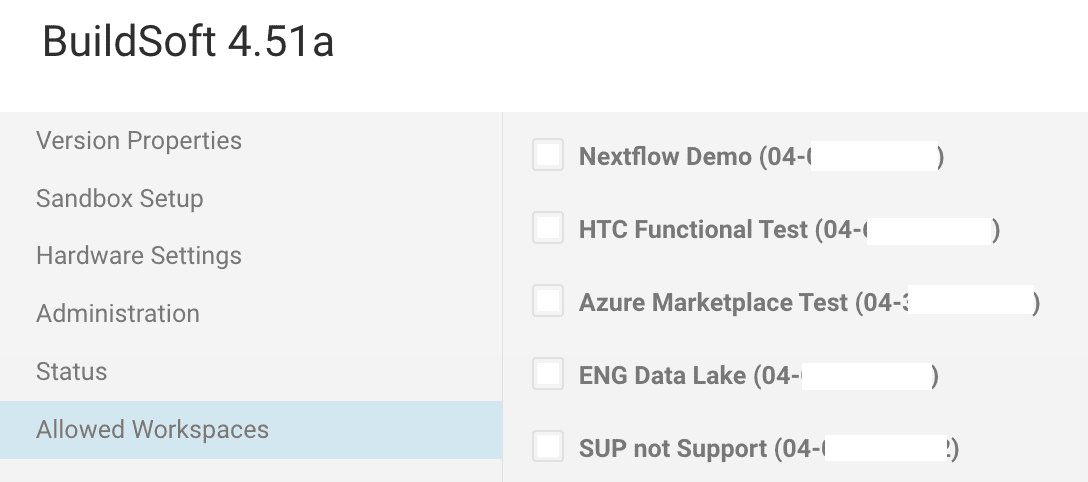Go to Sandbox Setup section
Image resolution: width=1088 pixels, height=482 pixels.
pyautogui.click(x=120, y=198)
